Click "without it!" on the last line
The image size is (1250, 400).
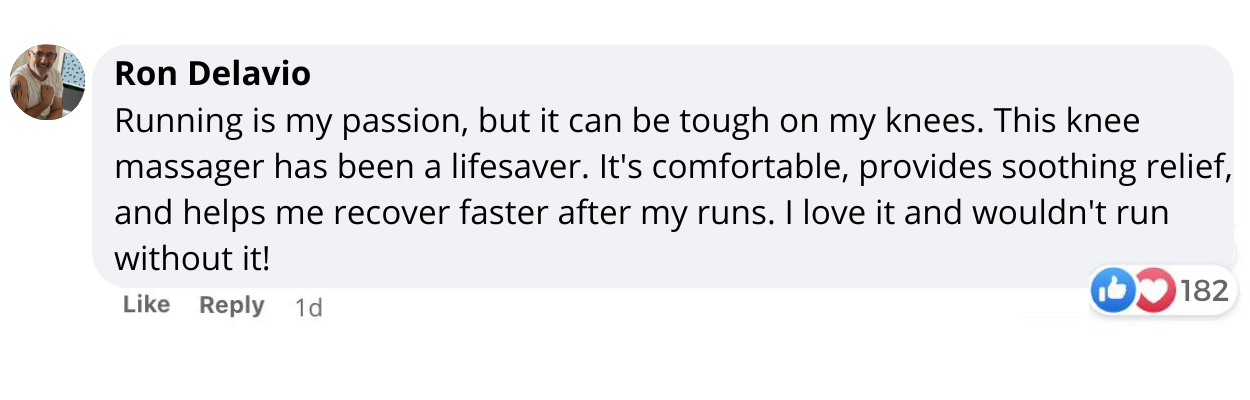193,259
